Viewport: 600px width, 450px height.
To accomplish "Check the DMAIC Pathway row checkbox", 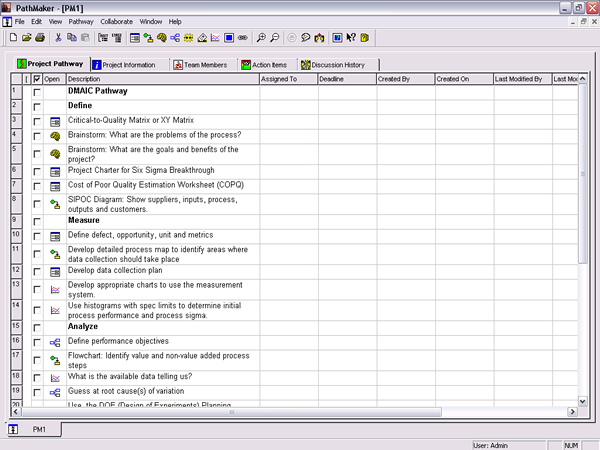I will pos(37,92).
